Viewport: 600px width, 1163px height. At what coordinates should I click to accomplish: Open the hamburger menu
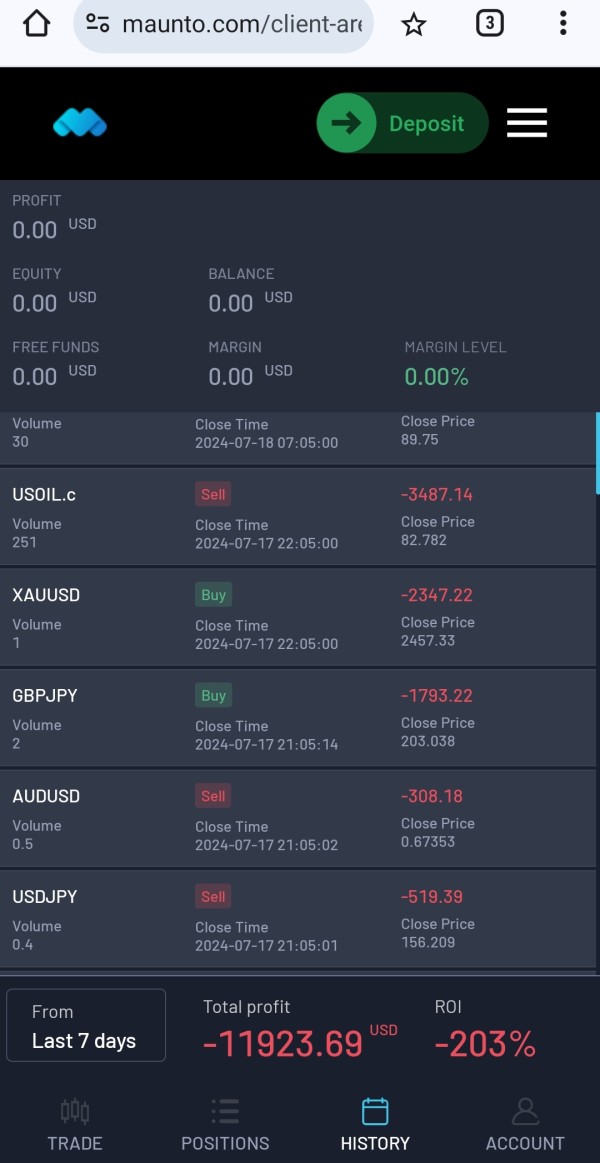[527, 123]
